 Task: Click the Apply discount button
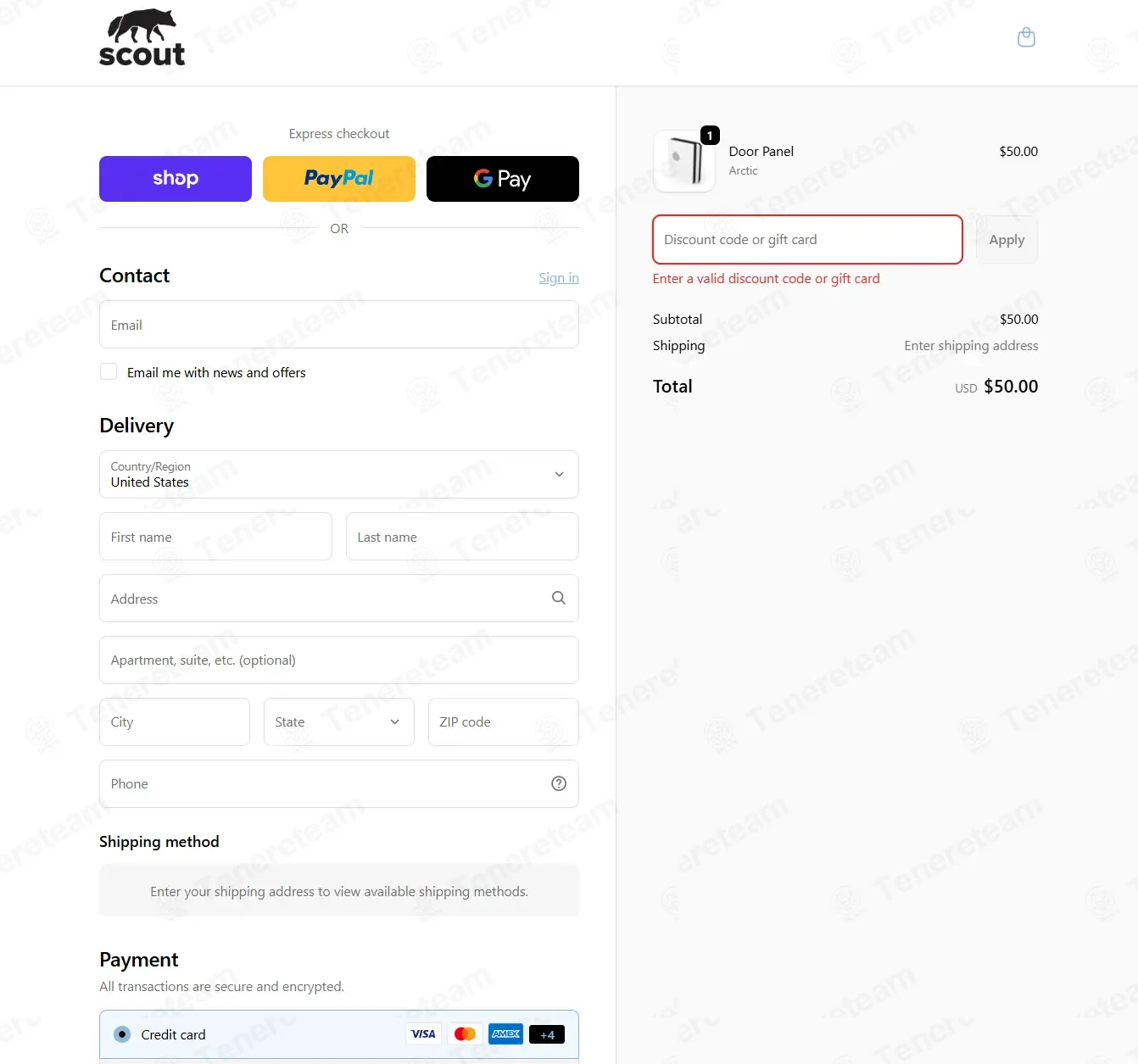[x=1007, y=240]
